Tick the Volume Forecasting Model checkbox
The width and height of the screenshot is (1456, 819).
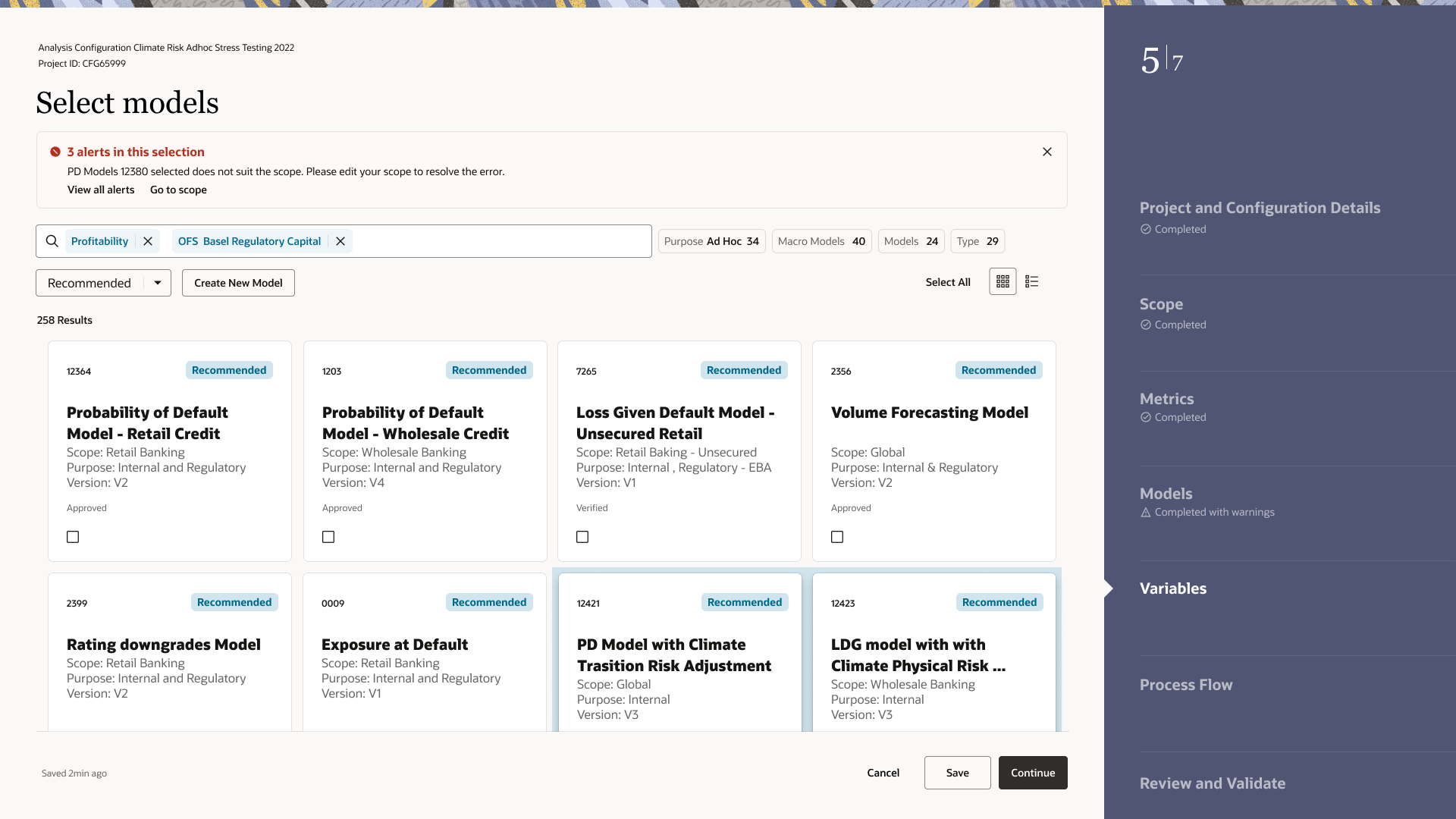837,537
